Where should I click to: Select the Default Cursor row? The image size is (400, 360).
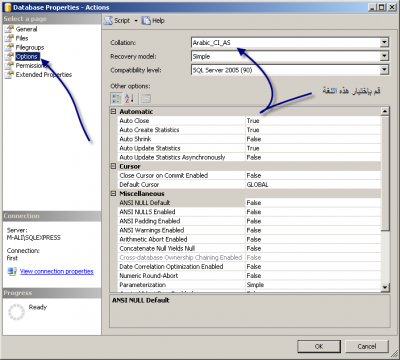coord(249,185)
